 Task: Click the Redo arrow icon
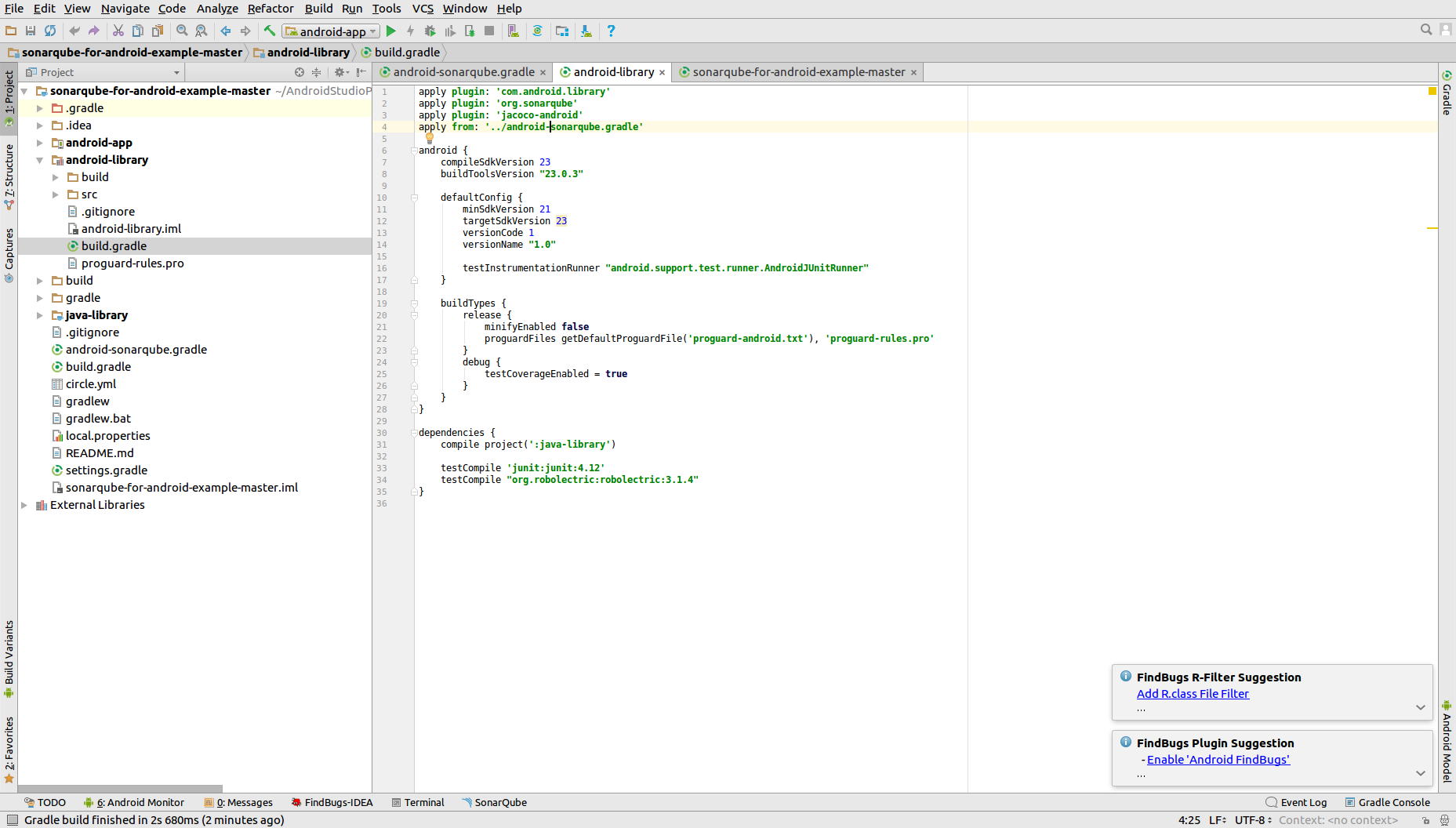coord(94,31)
